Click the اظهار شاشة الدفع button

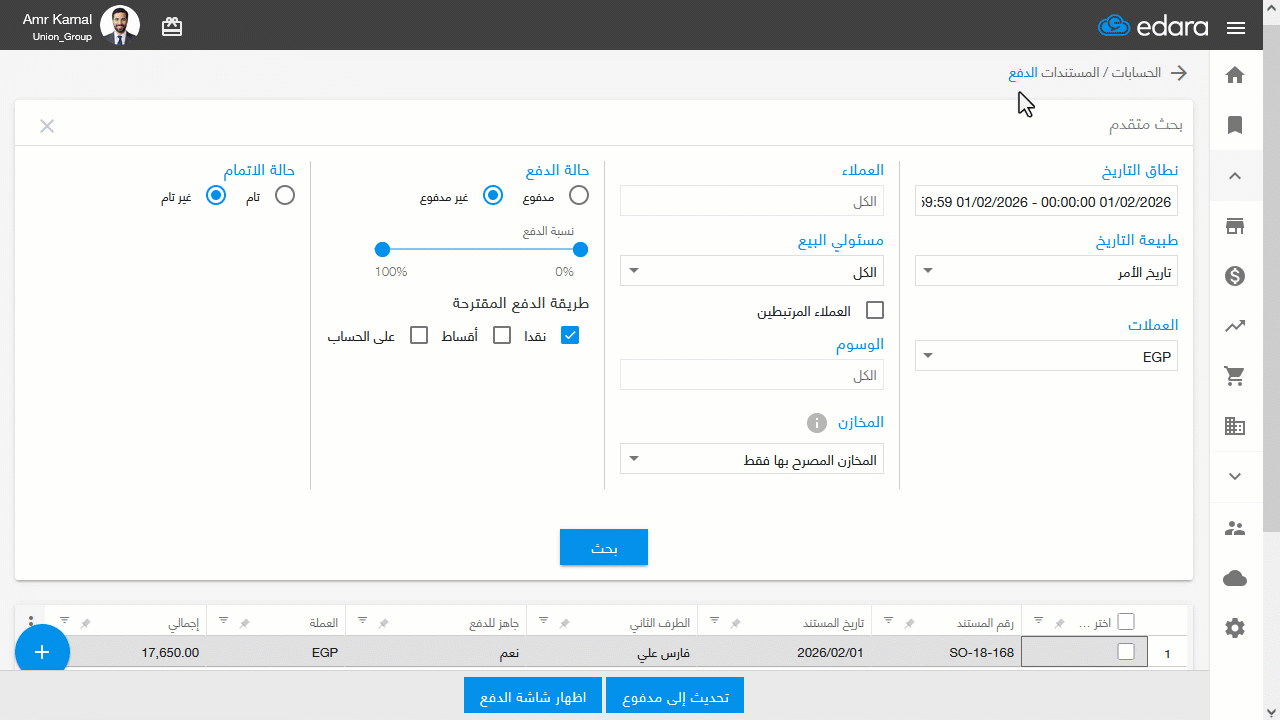[533, 696]
